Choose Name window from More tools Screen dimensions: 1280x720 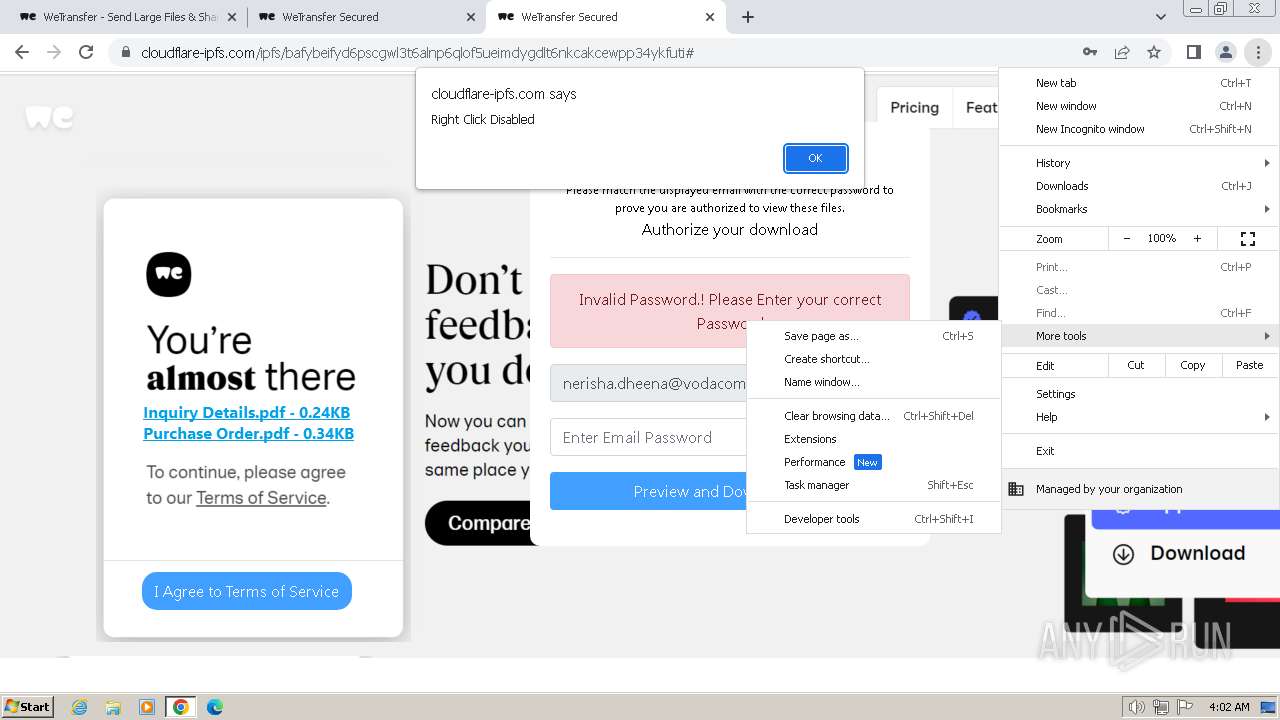tap(874, 382)
